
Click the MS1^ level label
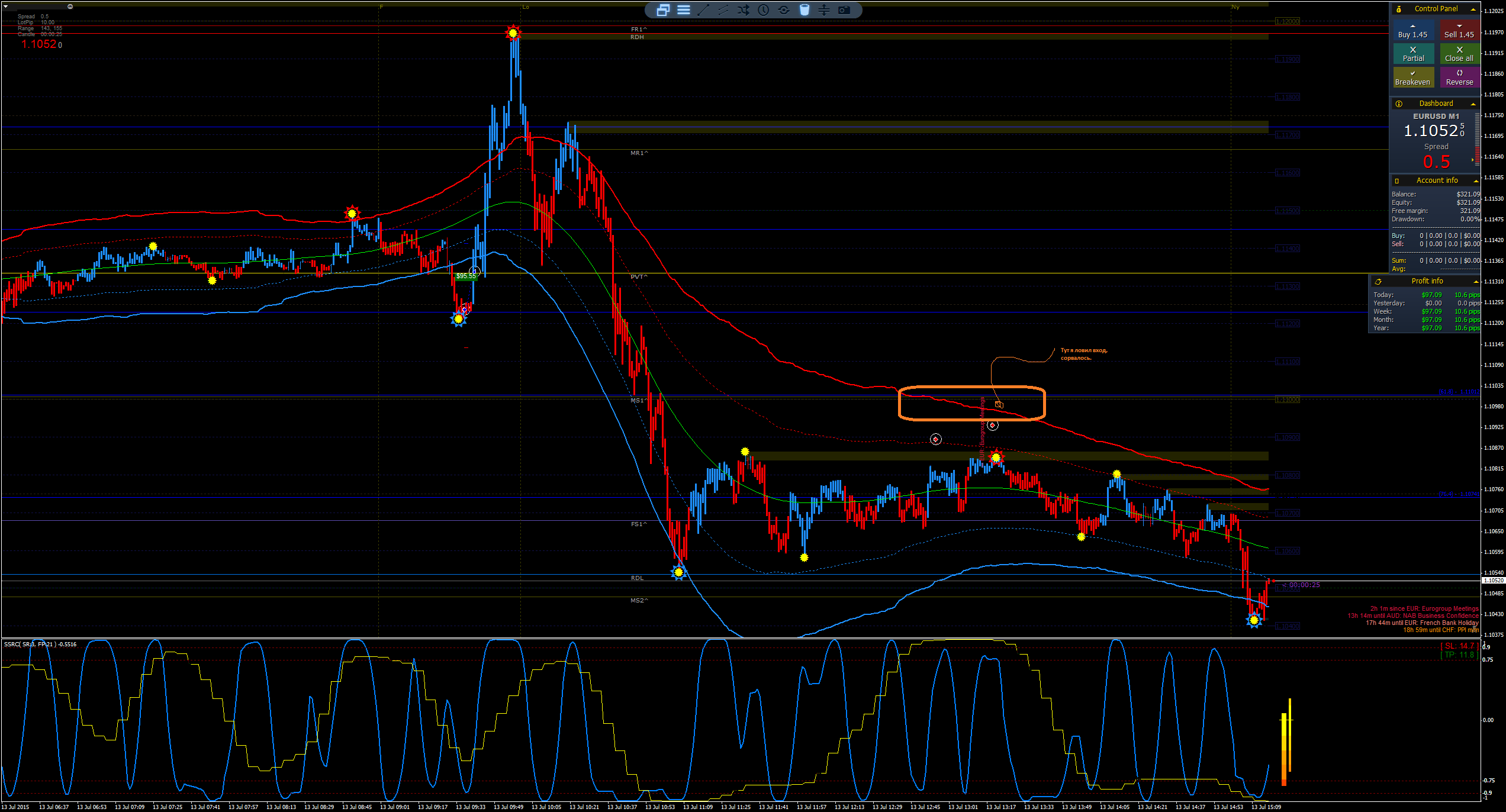tap(639, 400)
